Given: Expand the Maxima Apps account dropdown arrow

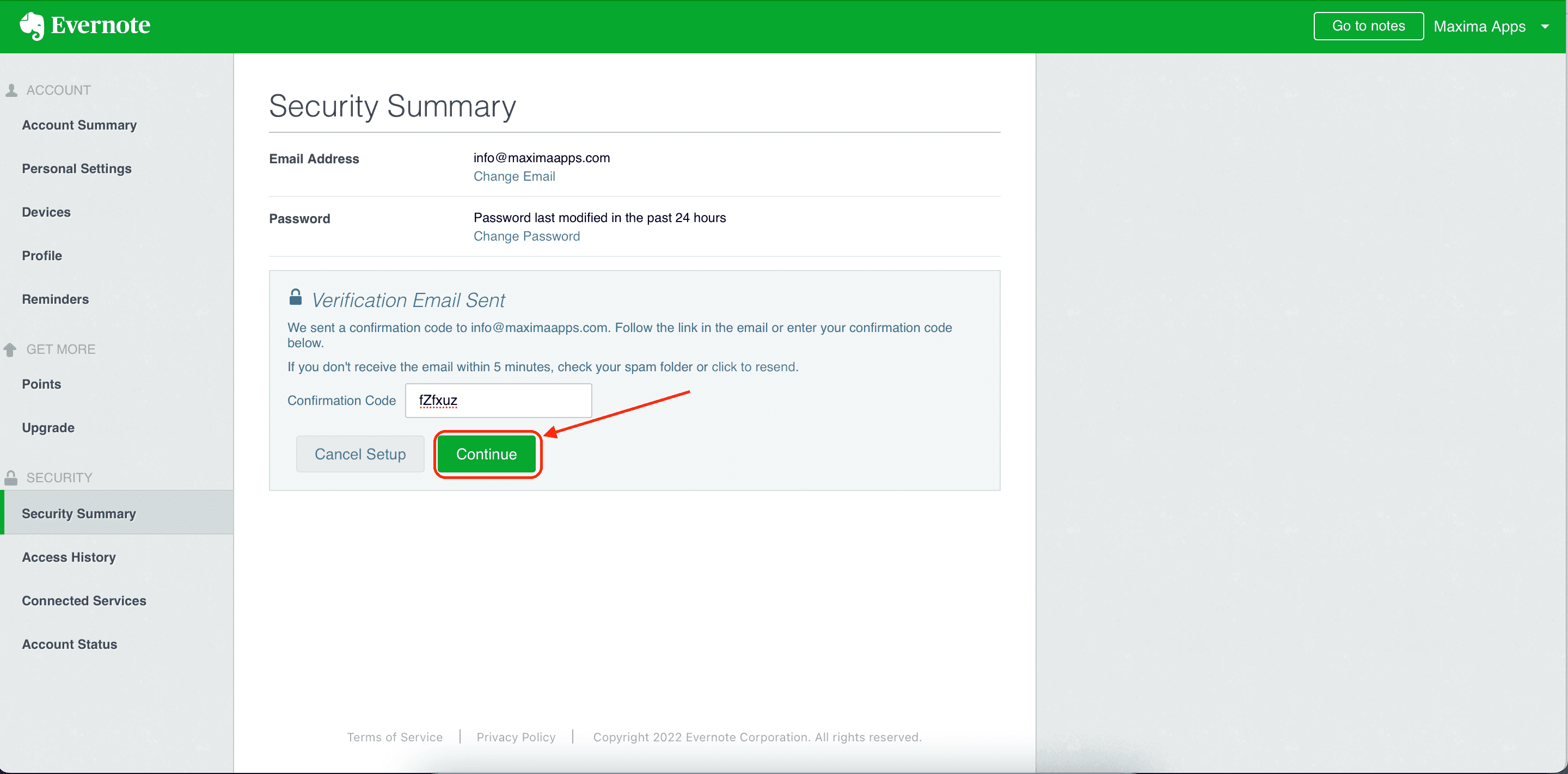Looking at the screenshot, I should pyautogui.click(x=1545, y=26).
